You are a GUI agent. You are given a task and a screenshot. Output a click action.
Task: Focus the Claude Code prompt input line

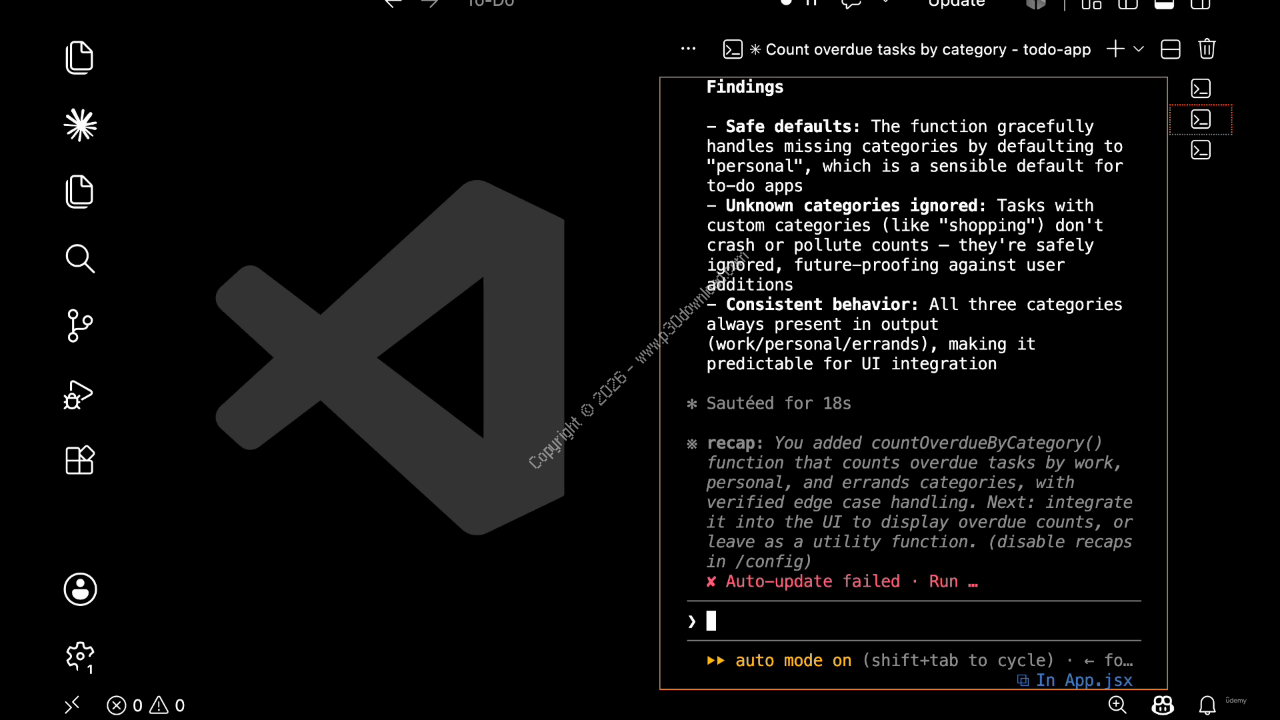coord(913,621)
